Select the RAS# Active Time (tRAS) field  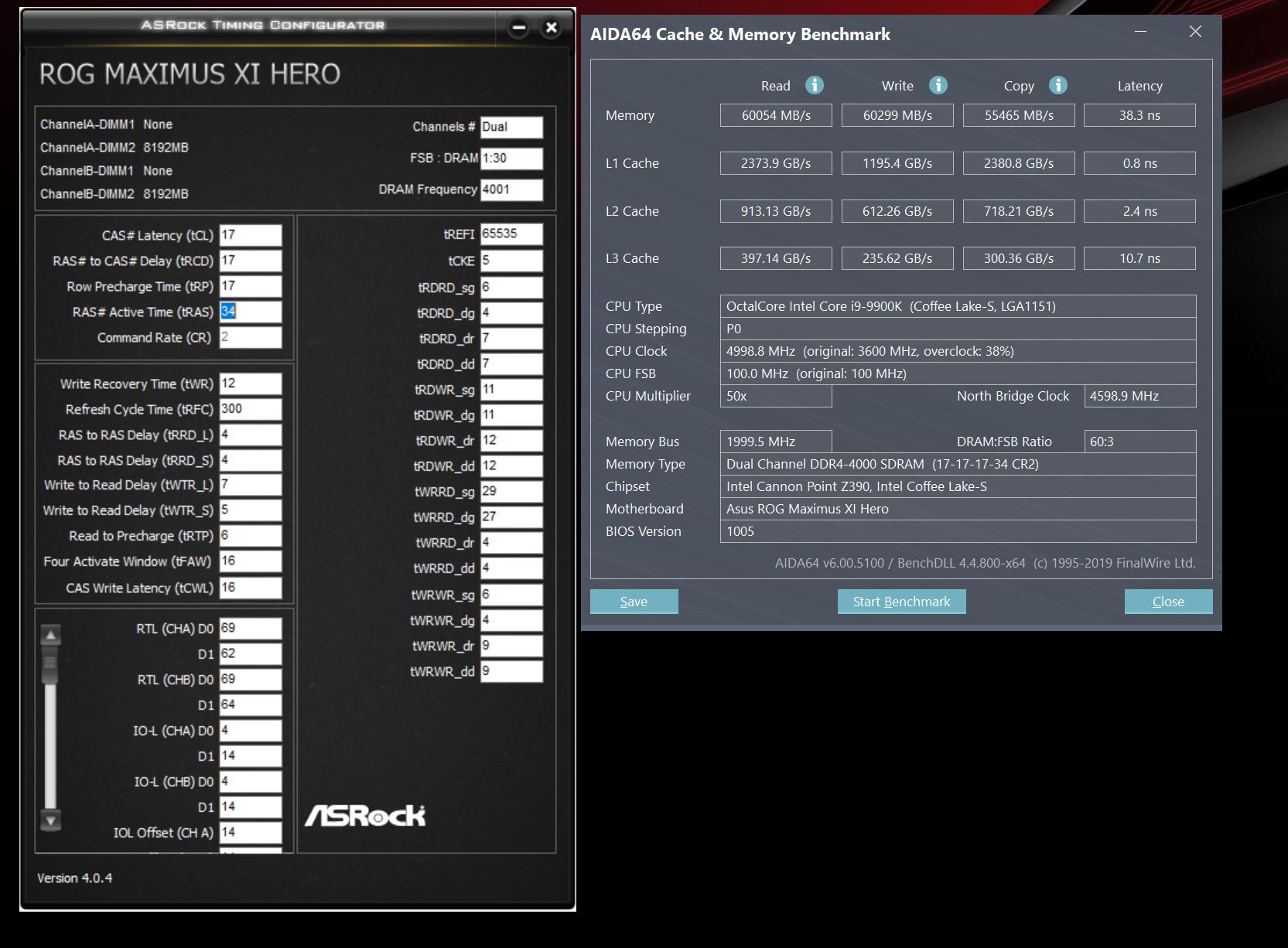click(x=251, y=312)
